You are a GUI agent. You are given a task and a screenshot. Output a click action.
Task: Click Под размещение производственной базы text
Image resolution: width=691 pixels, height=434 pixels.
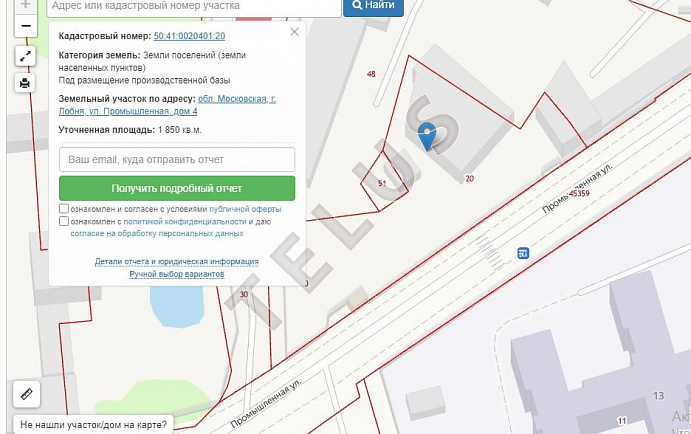tap(145, 81)
